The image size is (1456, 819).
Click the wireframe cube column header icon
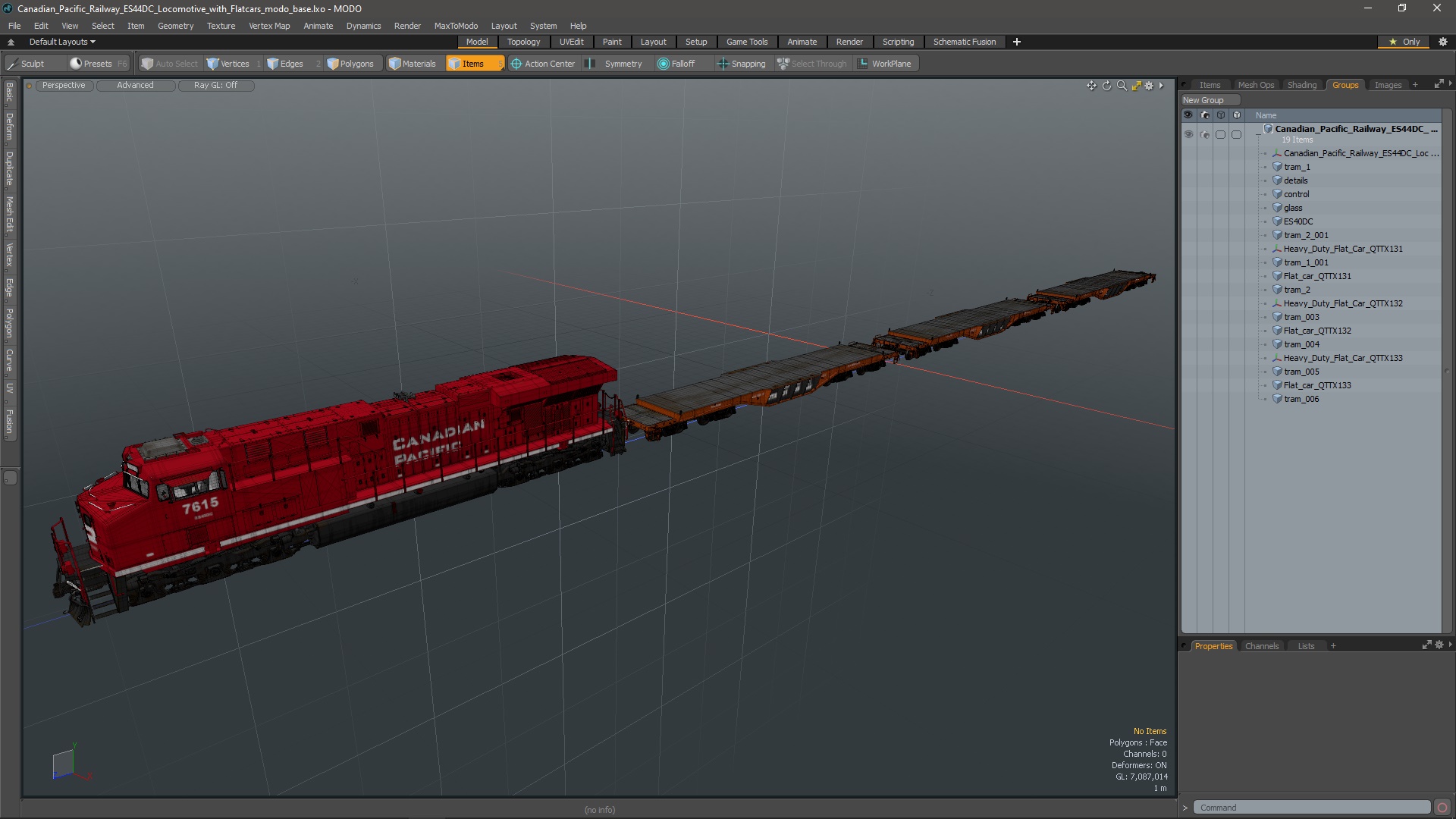tap(1221, 115)
